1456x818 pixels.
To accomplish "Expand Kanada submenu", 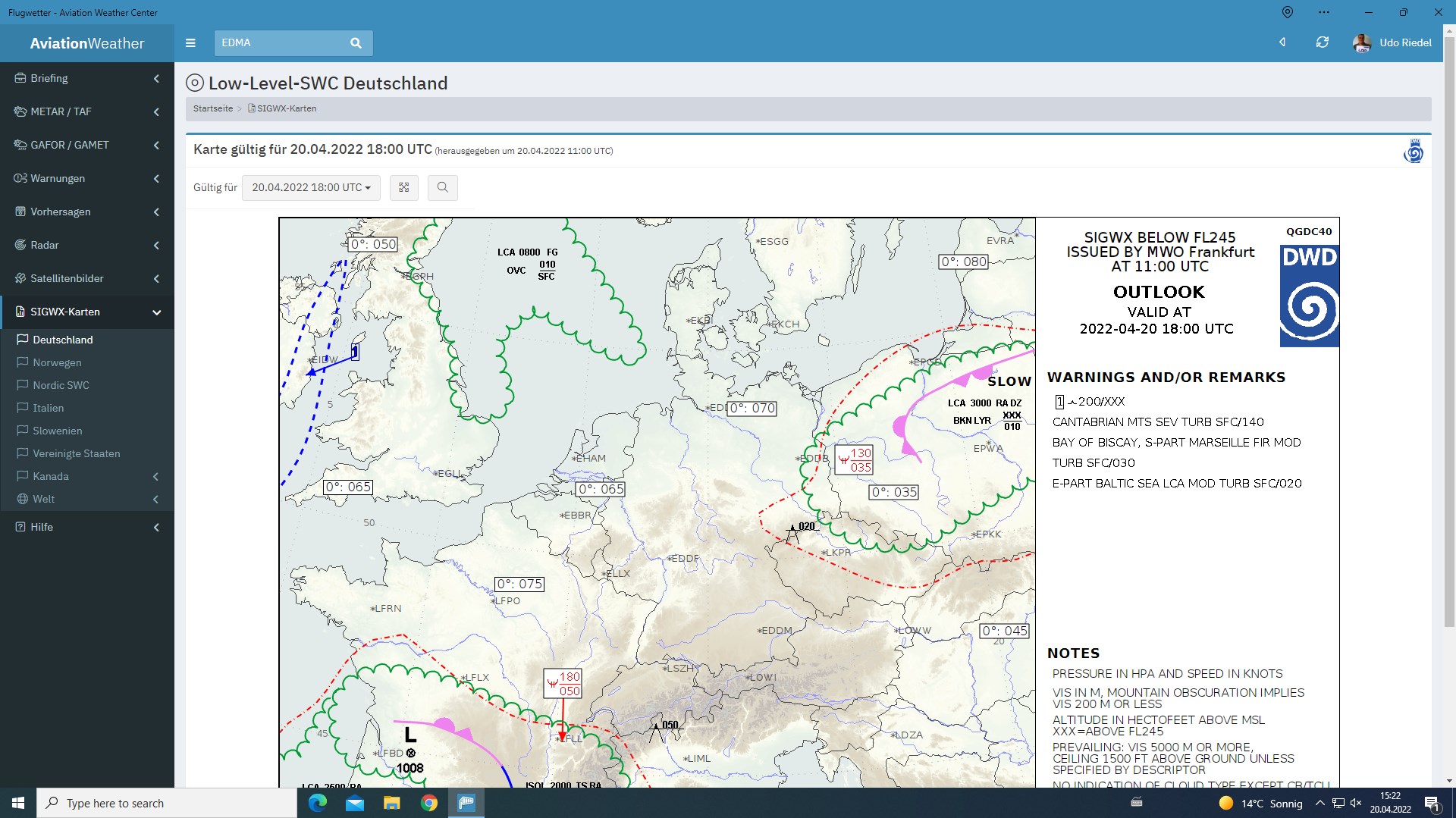I will click(x=87, y=476).
